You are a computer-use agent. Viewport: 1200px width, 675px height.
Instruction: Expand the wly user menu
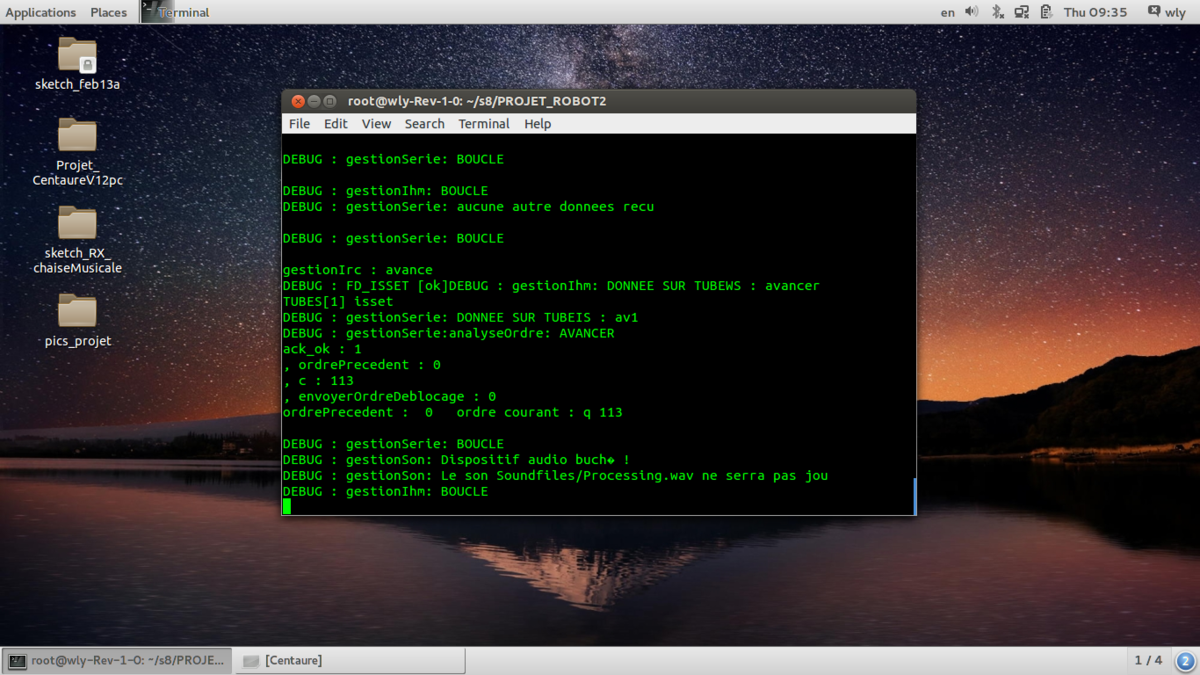pyautogui.click(x=1166, y=12)
